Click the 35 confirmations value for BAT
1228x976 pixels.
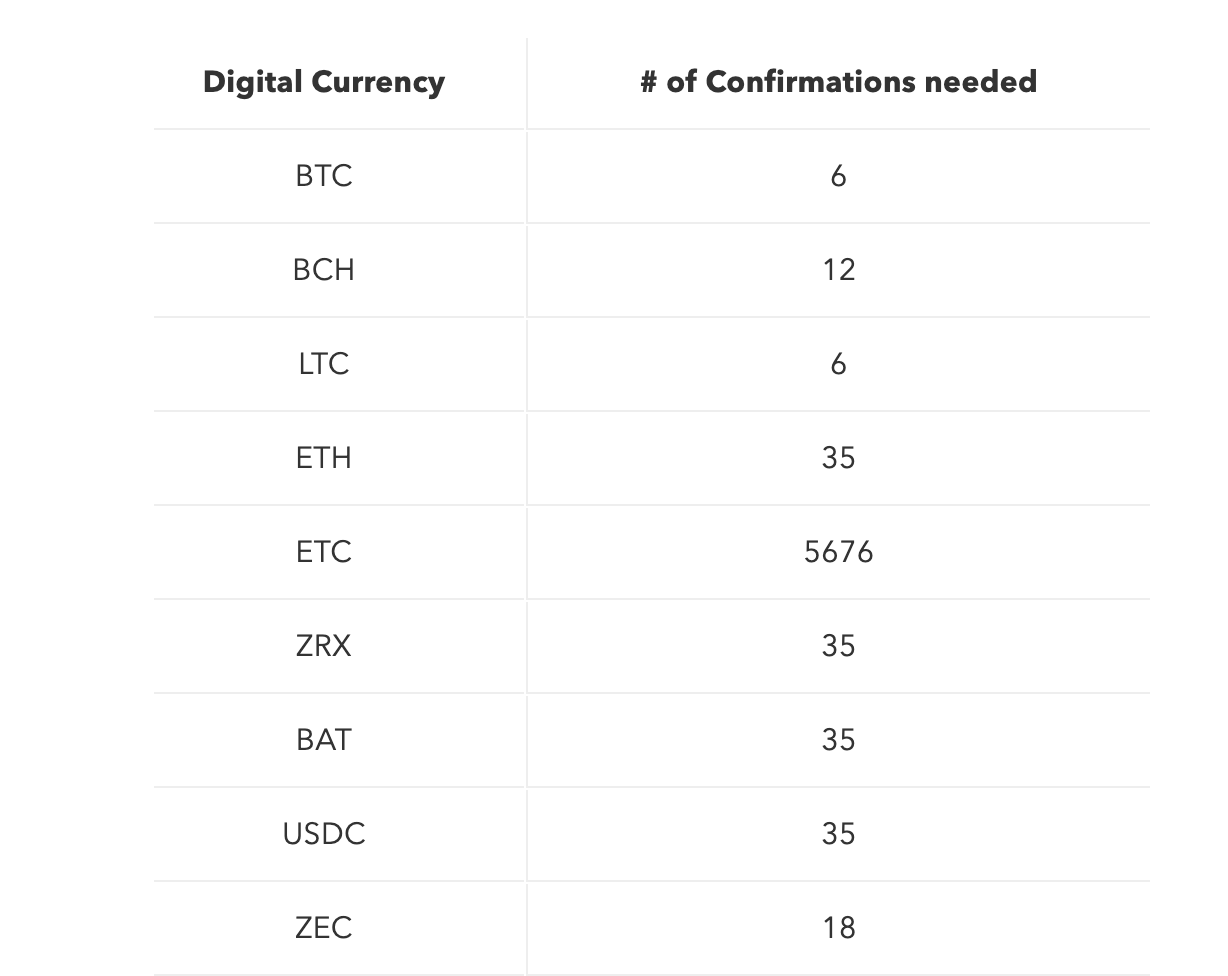(838, 740)
